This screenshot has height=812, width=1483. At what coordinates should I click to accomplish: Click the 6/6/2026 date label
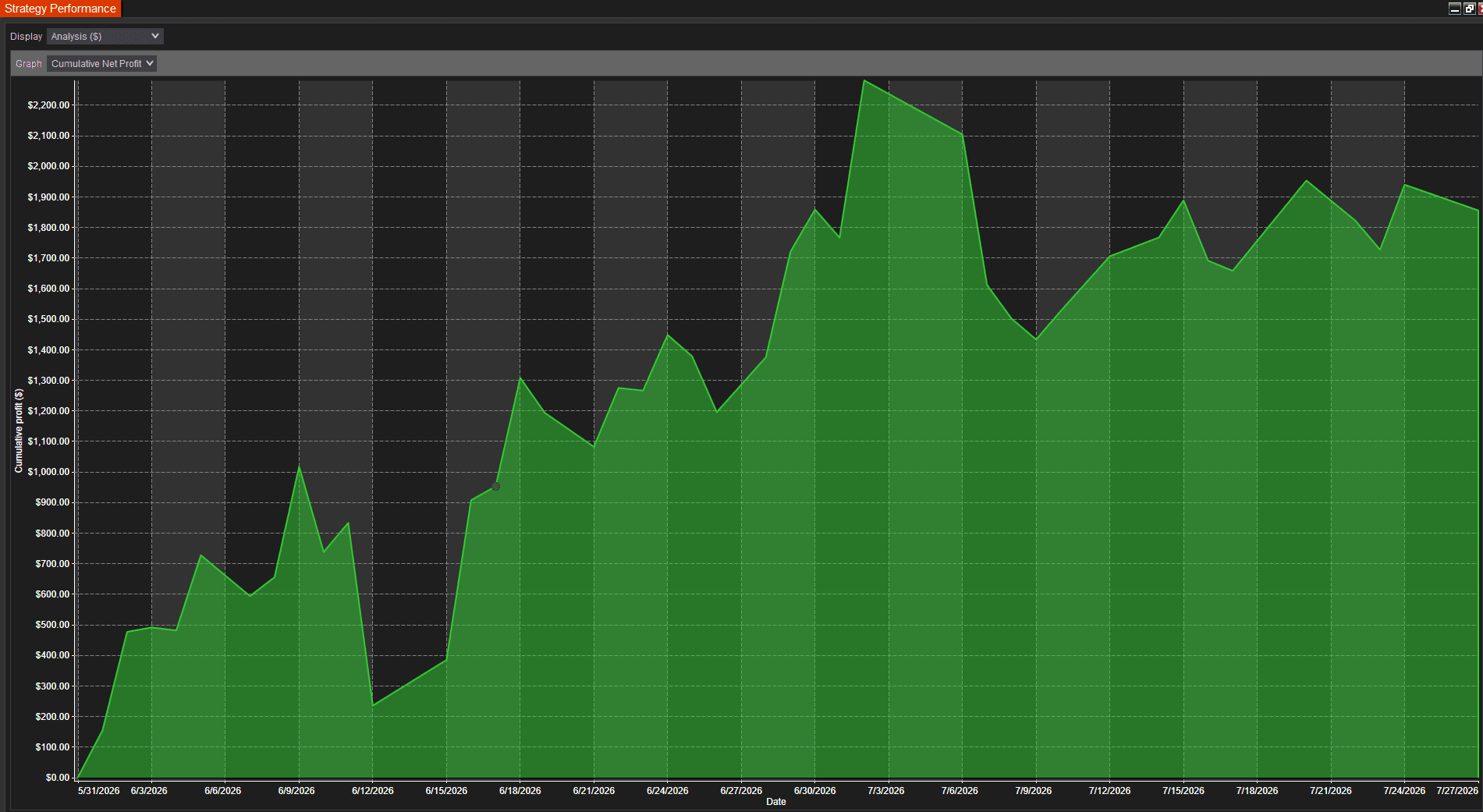coord(223,791)
